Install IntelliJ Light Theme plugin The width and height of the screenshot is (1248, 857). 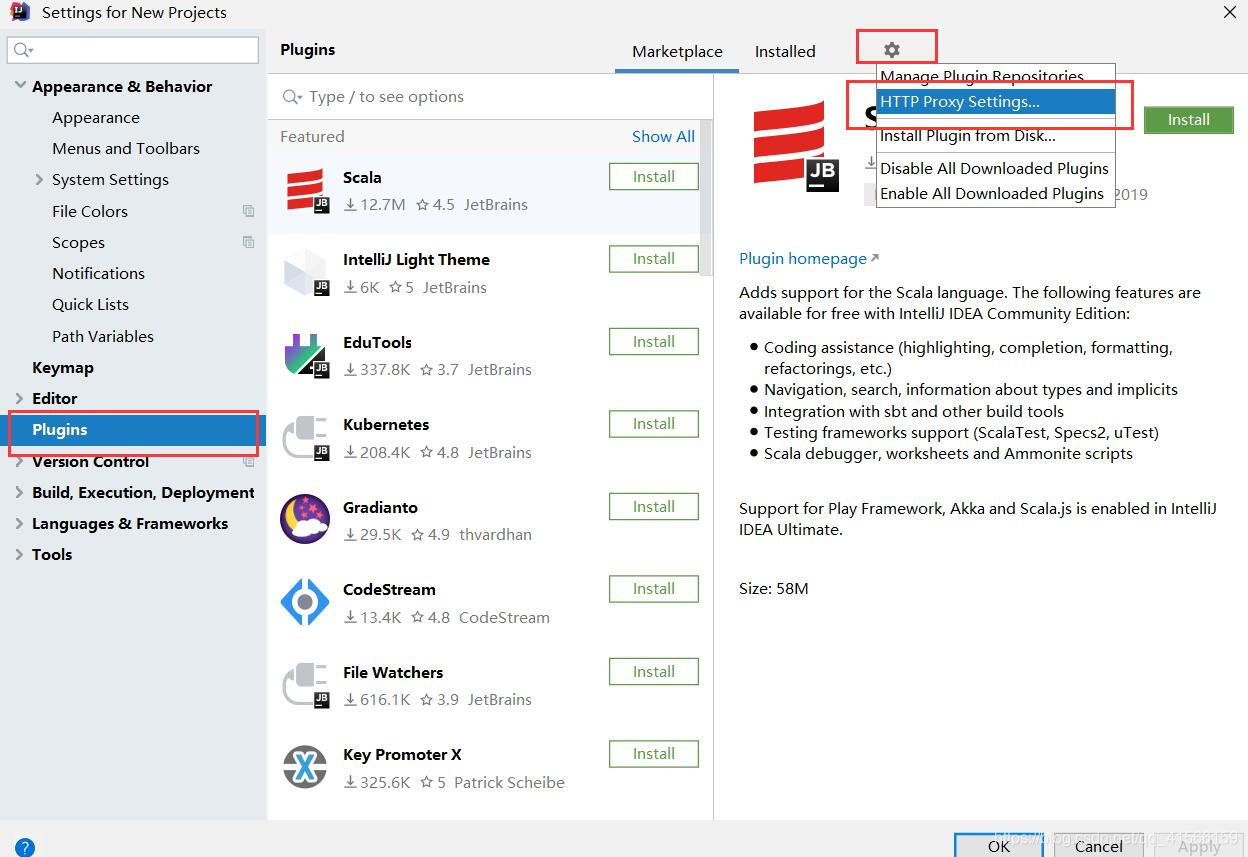click(x=654, y=259)
